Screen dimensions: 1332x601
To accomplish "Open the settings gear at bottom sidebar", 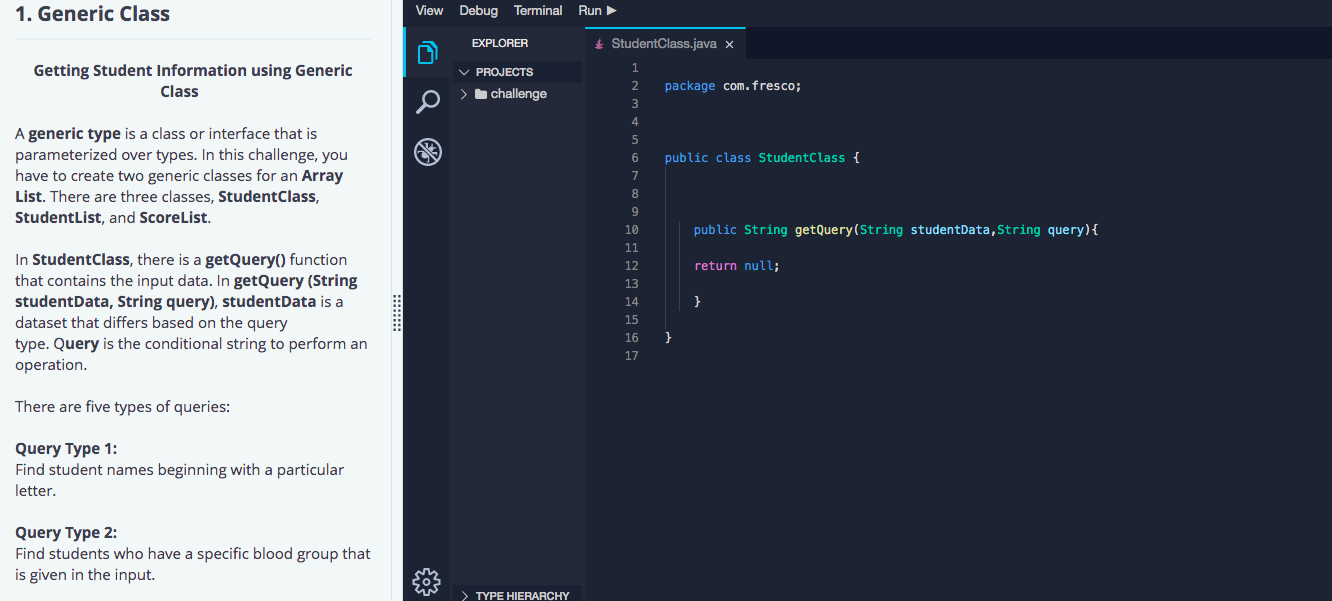I will point(427,581).
